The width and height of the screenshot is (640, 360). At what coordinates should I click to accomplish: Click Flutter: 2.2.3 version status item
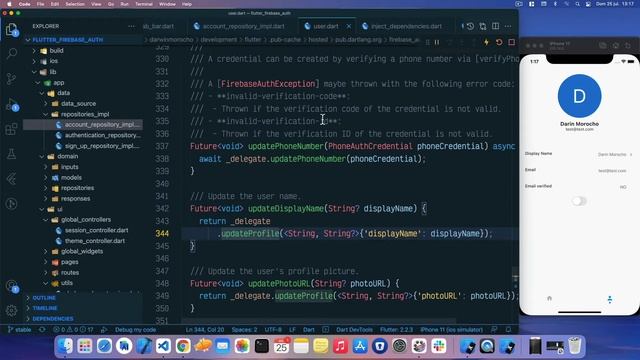pyautogui.click(x=396, y=330)
